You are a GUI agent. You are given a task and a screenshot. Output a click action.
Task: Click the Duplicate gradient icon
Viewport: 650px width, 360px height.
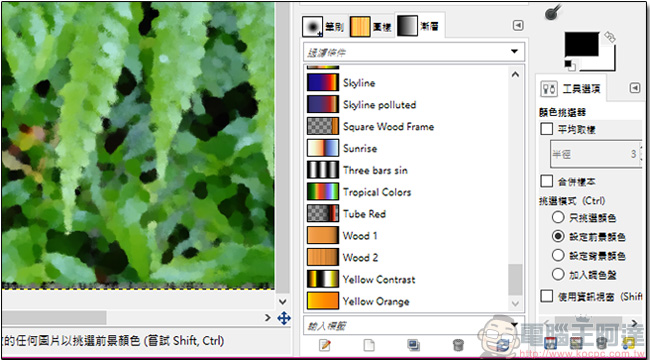tap(414, 345)
